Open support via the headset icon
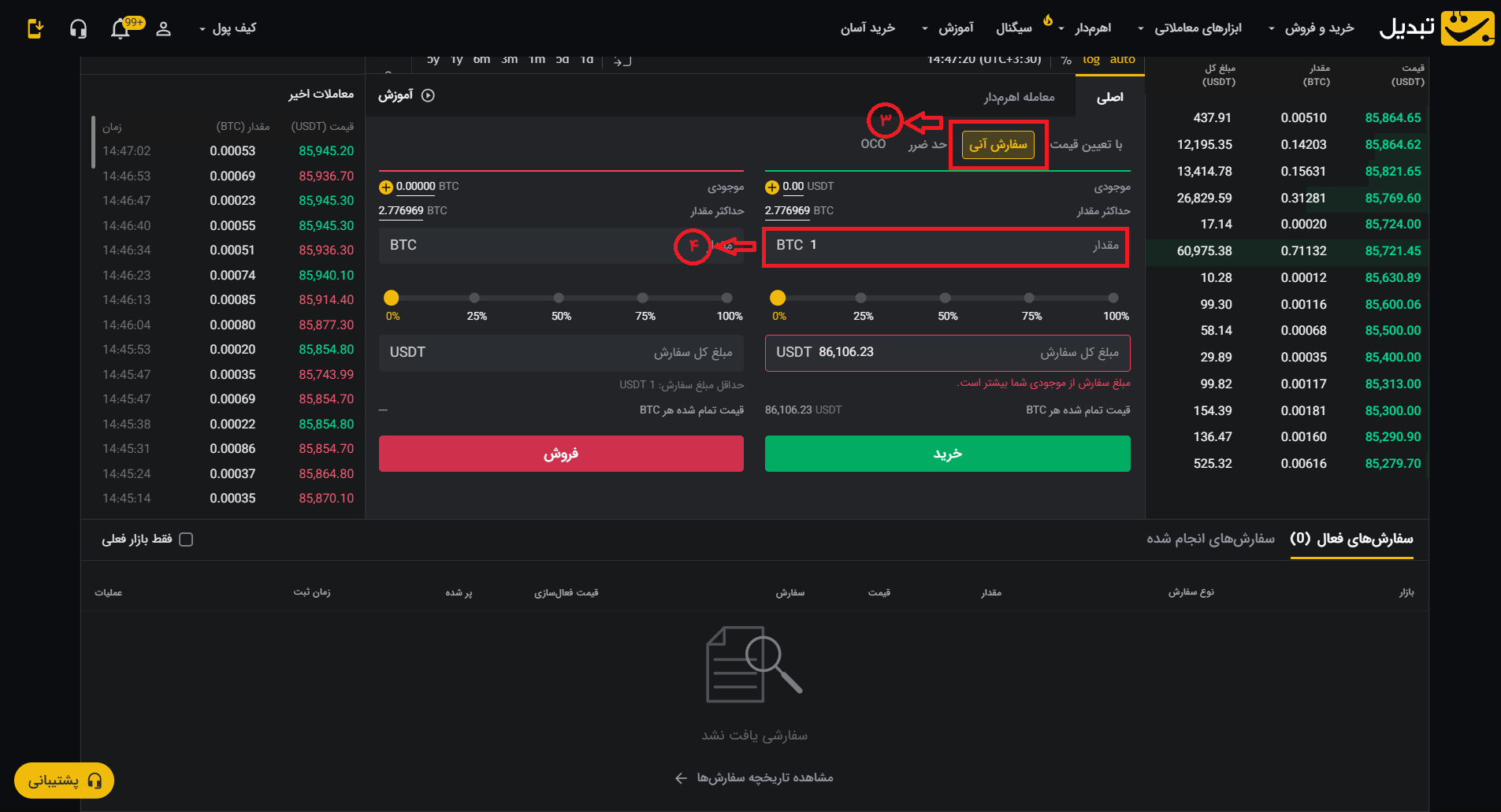This screenshot has width=1501, height=812. (78, 29)
